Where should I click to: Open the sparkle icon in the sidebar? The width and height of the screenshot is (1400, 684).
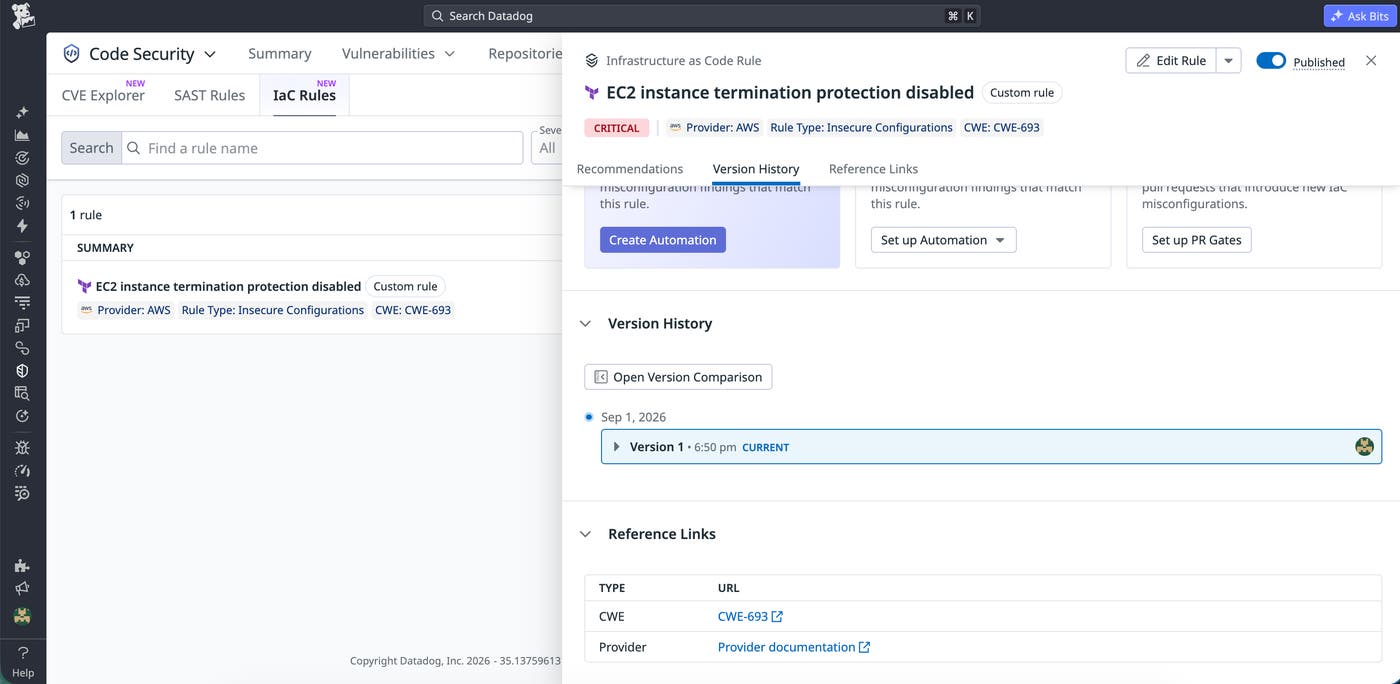coord(22,112)
